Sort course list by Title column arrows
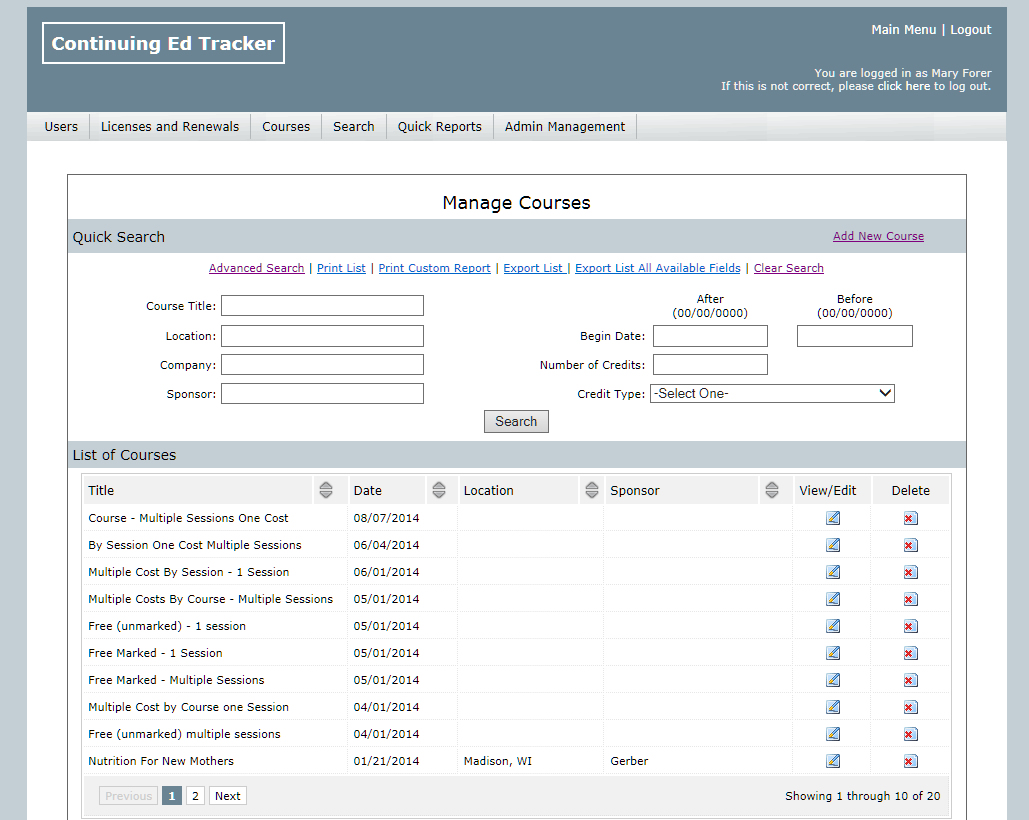Image resolution: width=1029 pixels, height=820 pixels. 326,490
